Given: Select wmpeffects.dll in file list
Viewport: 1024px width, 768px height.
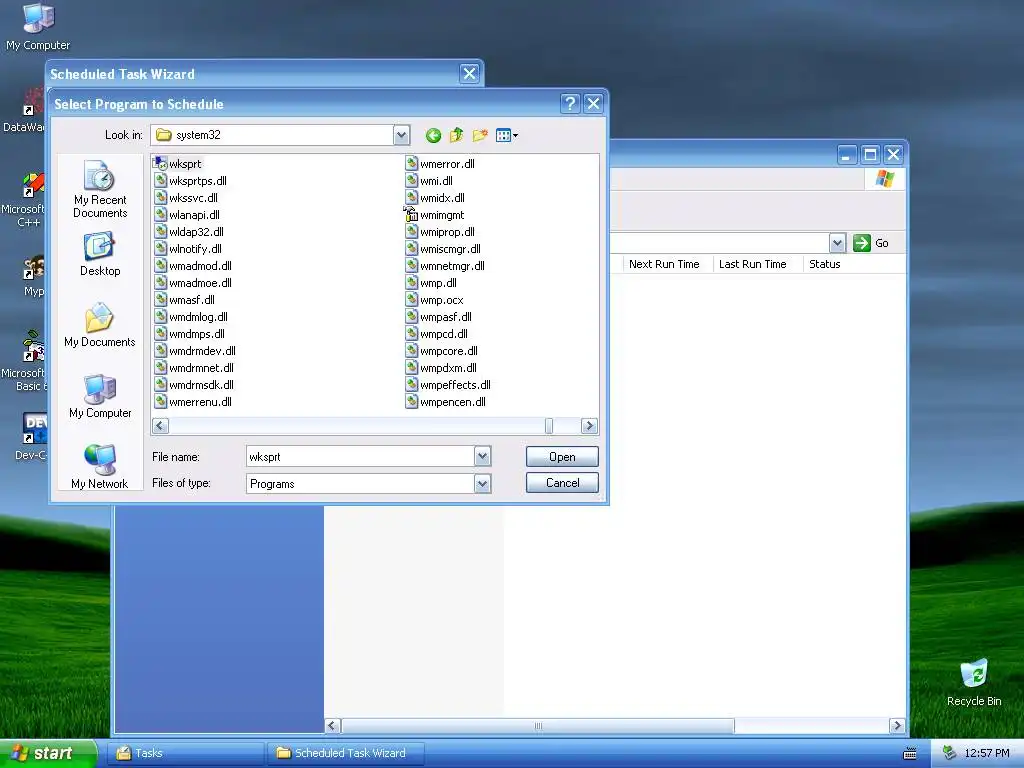Looking at the screenshot, I should point(448,385).
